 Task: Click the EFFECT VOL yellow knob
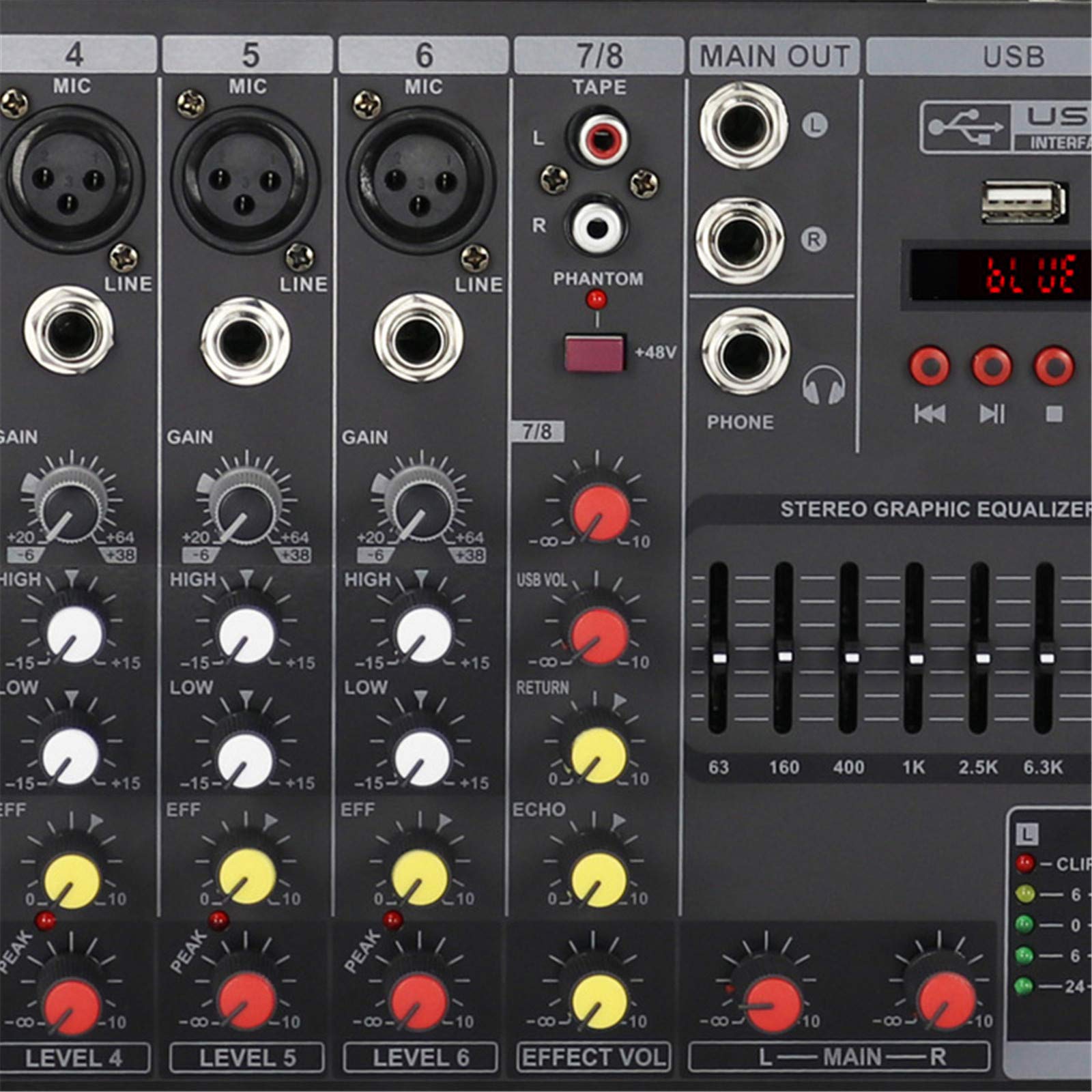(x=600, y=1002)
